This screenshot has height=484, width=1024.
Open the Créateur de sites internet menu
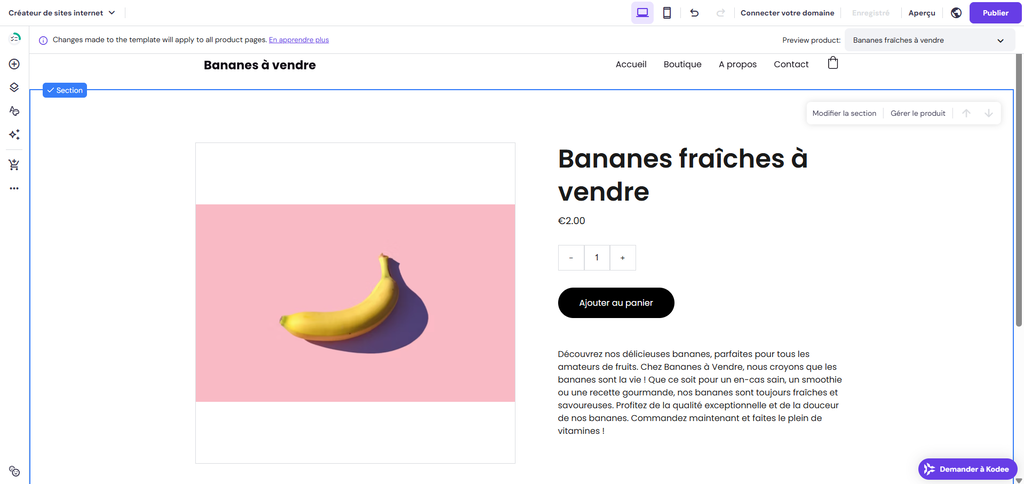pyautogui.click(x=62, y=13)
